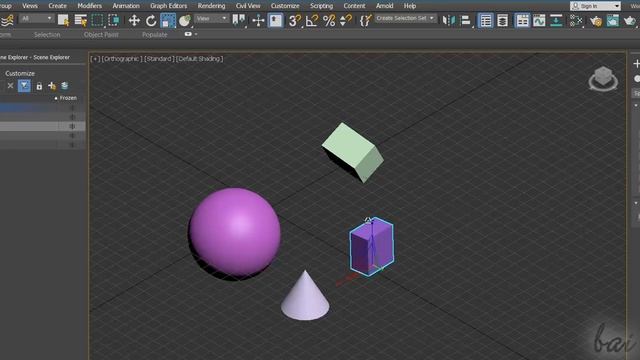Open Render Setup teapot icon
640x360 pixels.
pyautogui.click(x=596, y=20)
